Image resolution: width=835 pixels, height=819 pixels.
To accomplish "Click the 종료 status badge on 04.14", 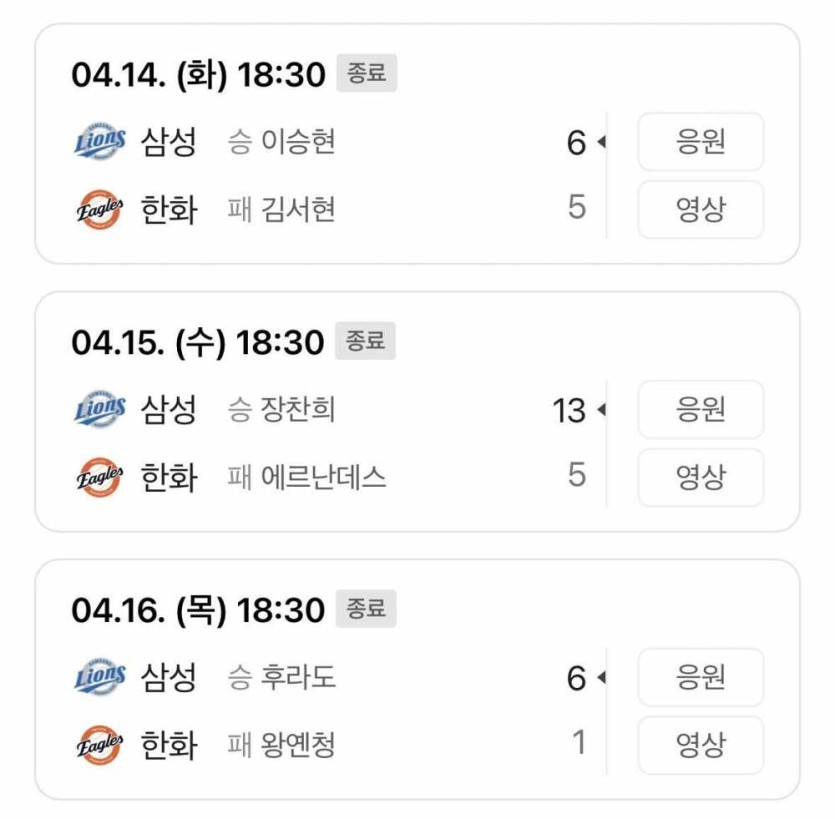I will pyautogui.click(x=366, y=74).
